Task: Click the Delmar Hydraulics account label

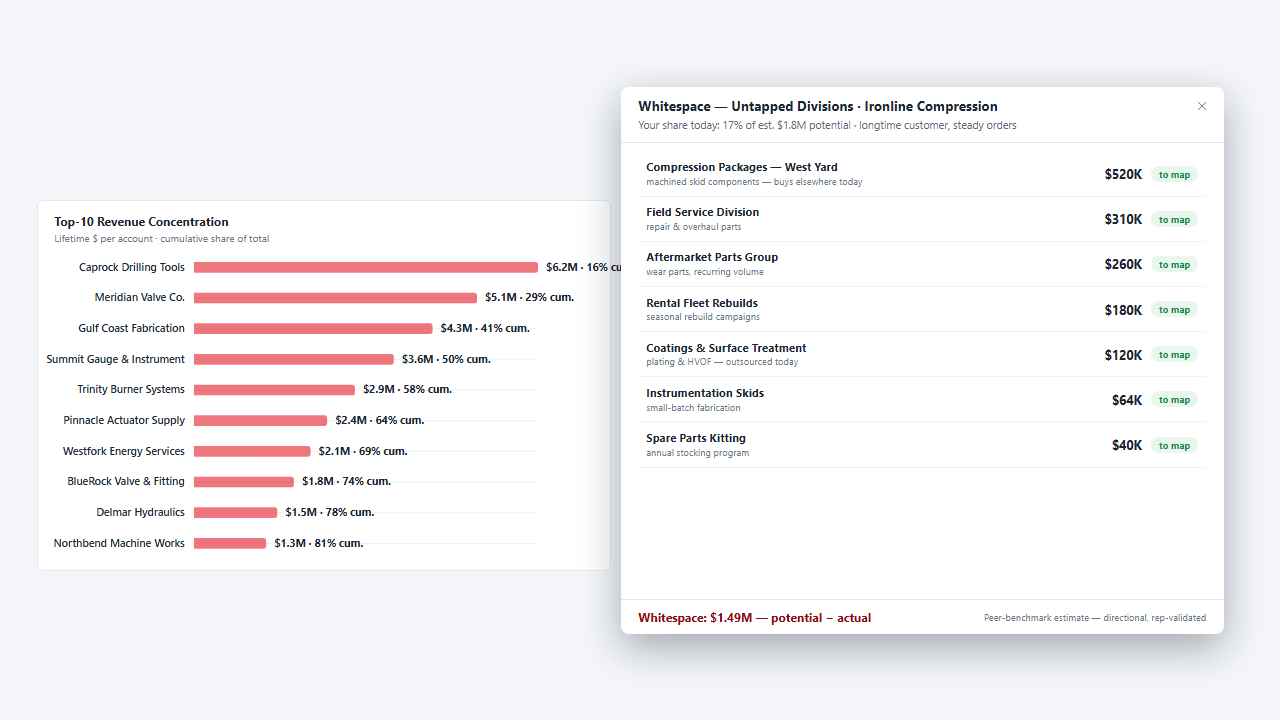Action: (140, 512)
